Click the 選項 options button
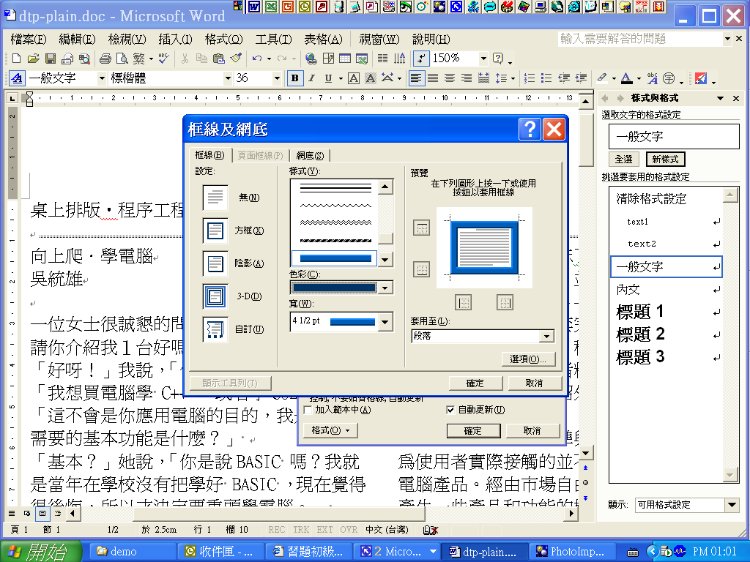Screen dimensions: 750x562 pyautogui.click(x=529, y=359)
